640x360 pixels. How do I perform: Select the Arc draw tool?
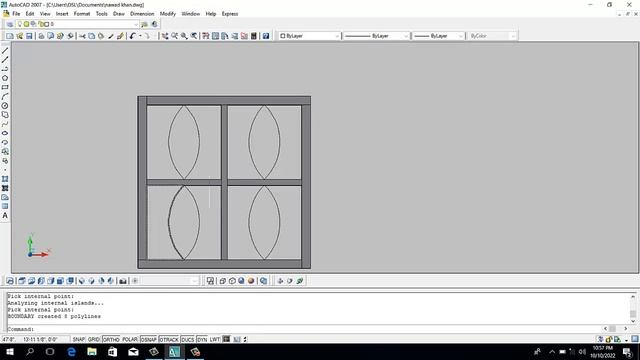click(x=5, y=96)
